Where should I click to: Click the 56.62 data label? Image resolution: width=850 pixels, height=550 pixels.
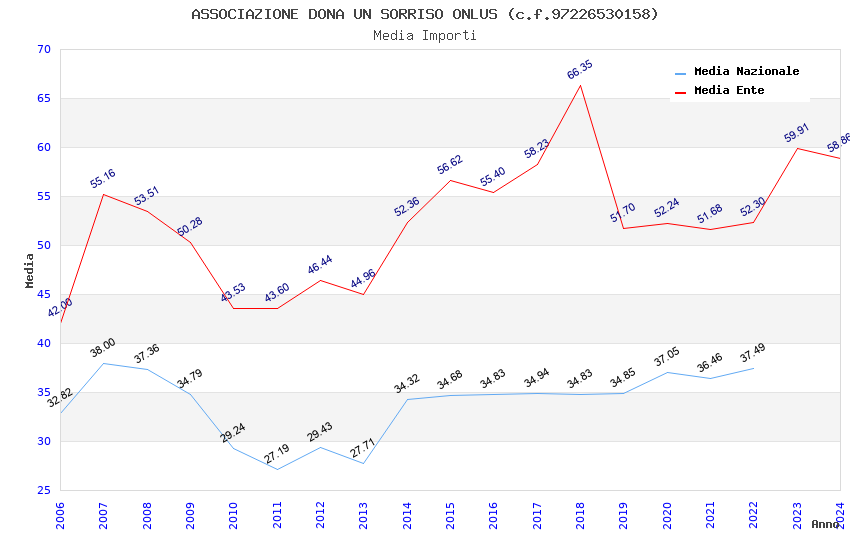[449, 164]
